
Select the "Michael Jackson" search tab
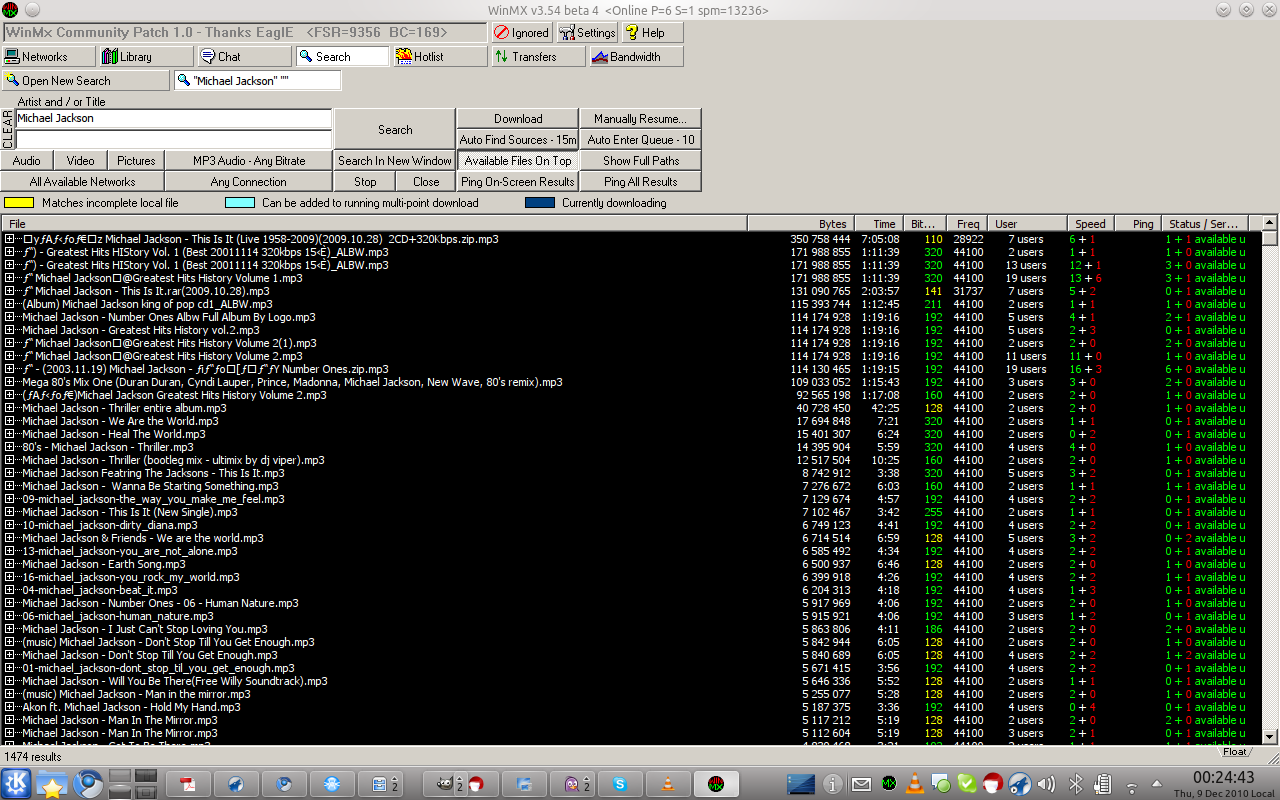click(258, 81)
